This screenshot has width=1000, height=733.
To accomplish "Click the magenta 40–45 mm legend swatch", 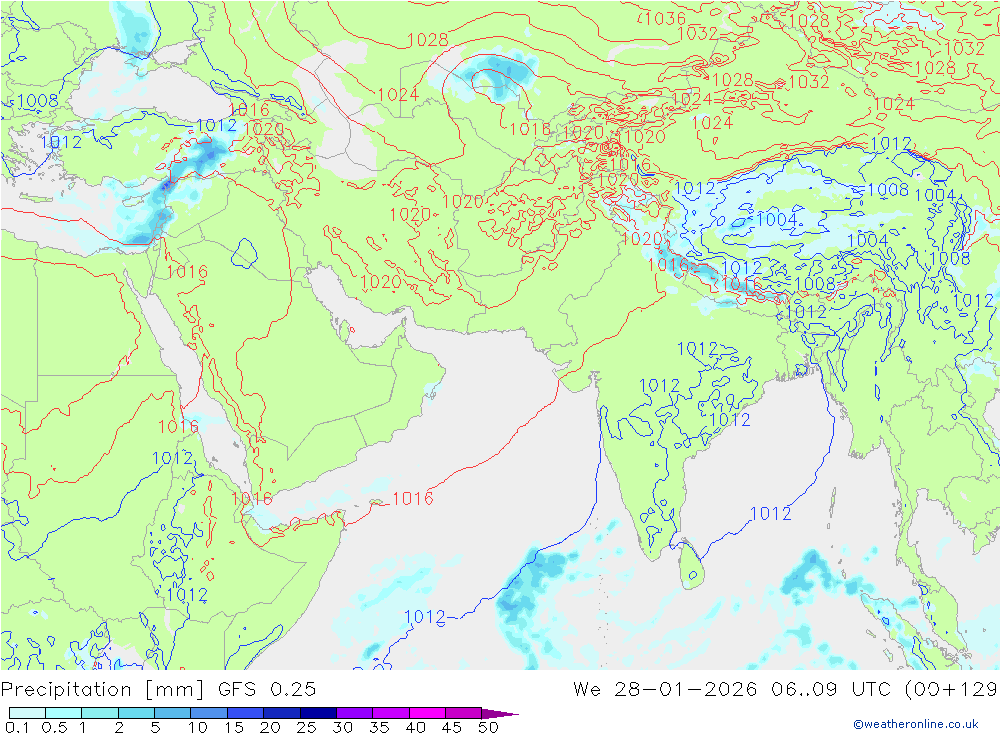I will [x=427, y=713].
